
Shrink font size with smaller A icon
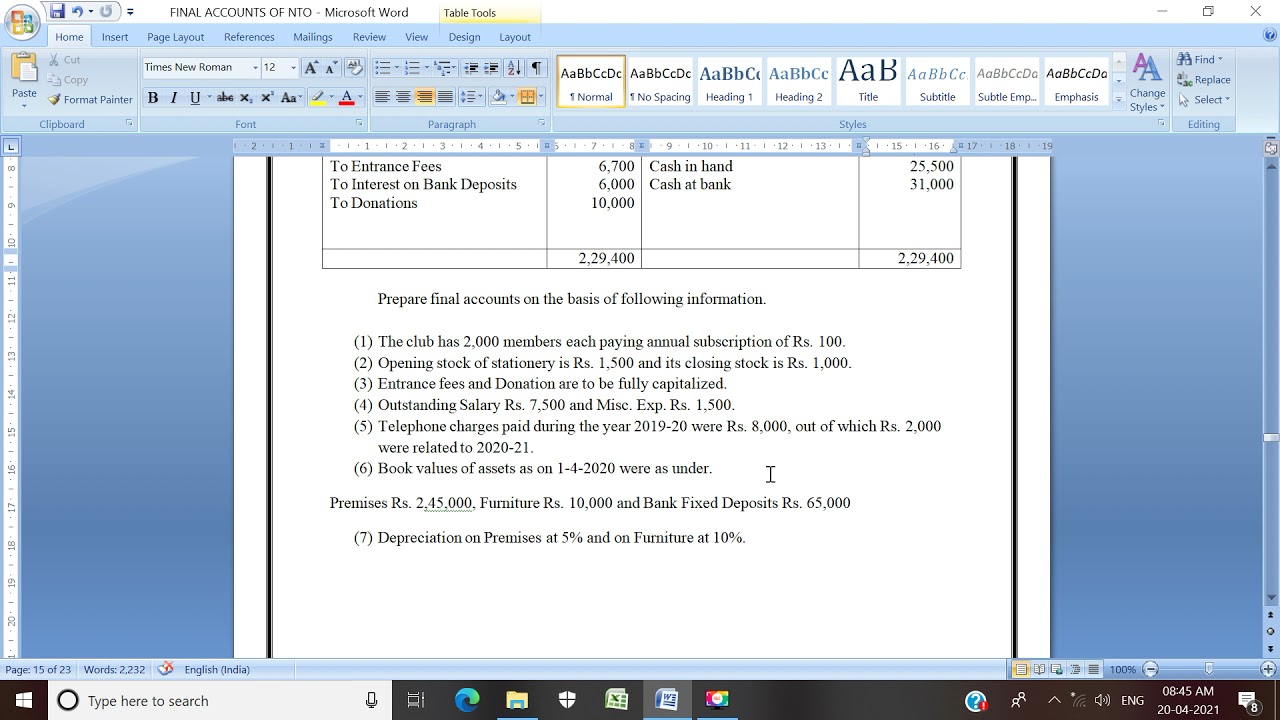click(330, 67)
